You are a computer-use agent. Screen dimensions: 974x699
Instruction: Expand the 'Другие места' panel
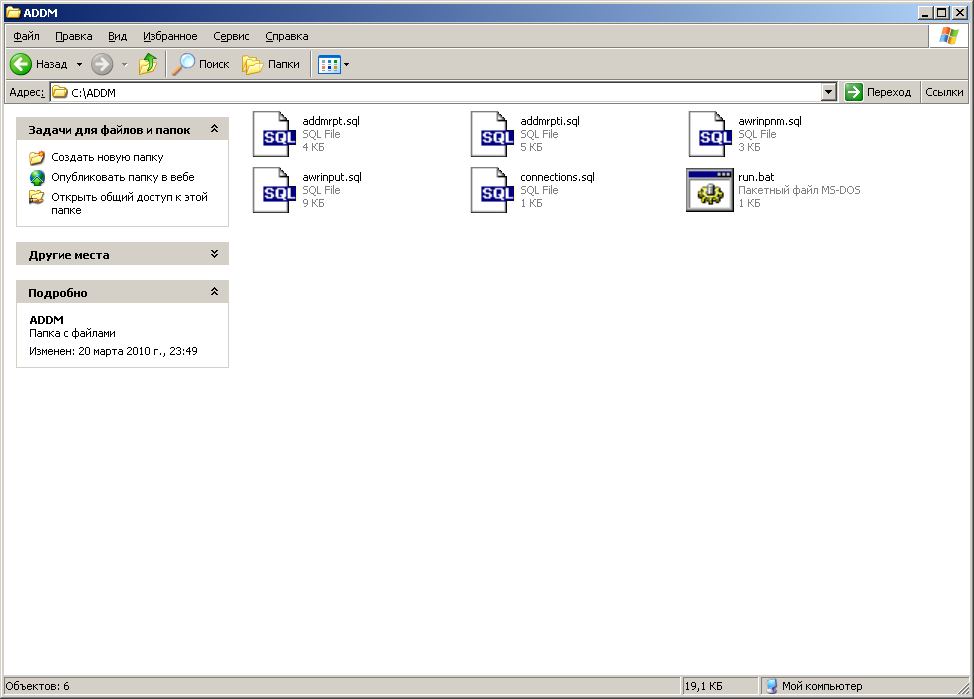point(214,255)
